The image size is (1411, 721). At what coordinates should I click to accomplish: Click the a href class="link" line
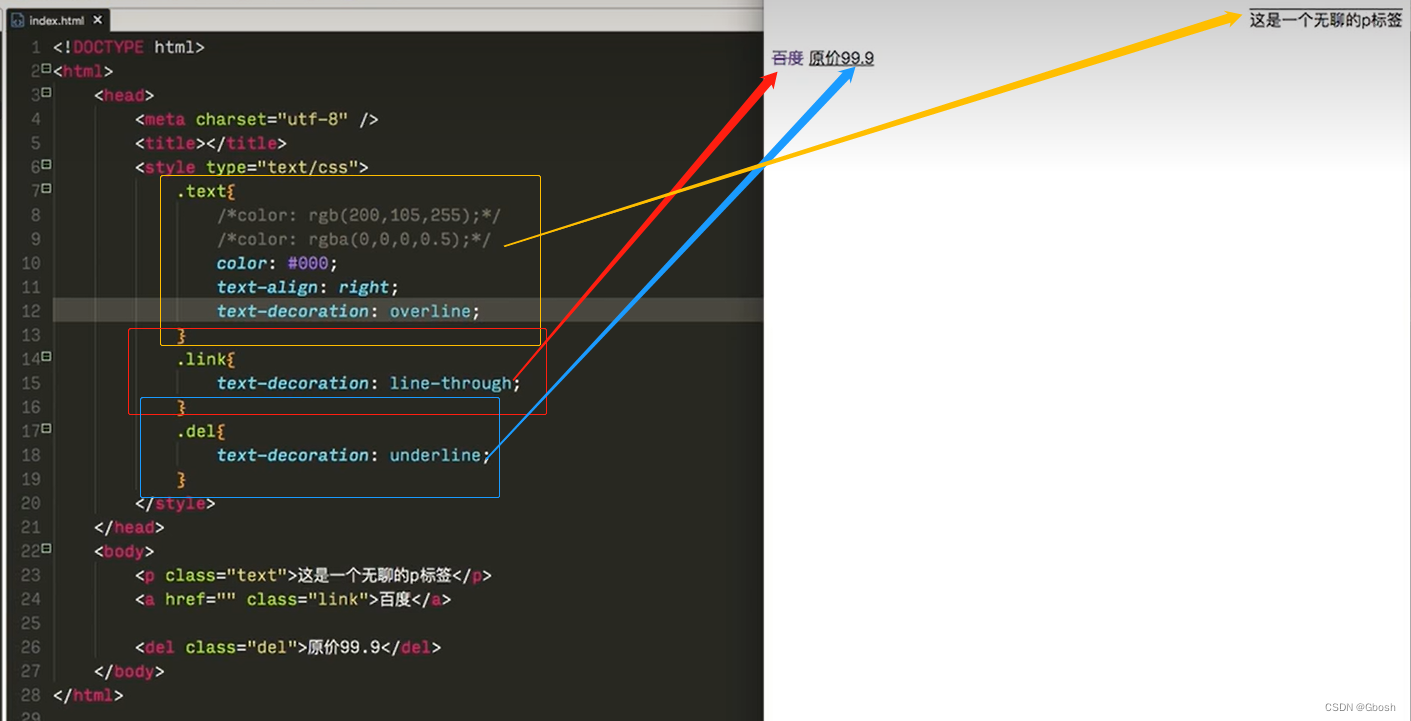click(x=293, y=599)
